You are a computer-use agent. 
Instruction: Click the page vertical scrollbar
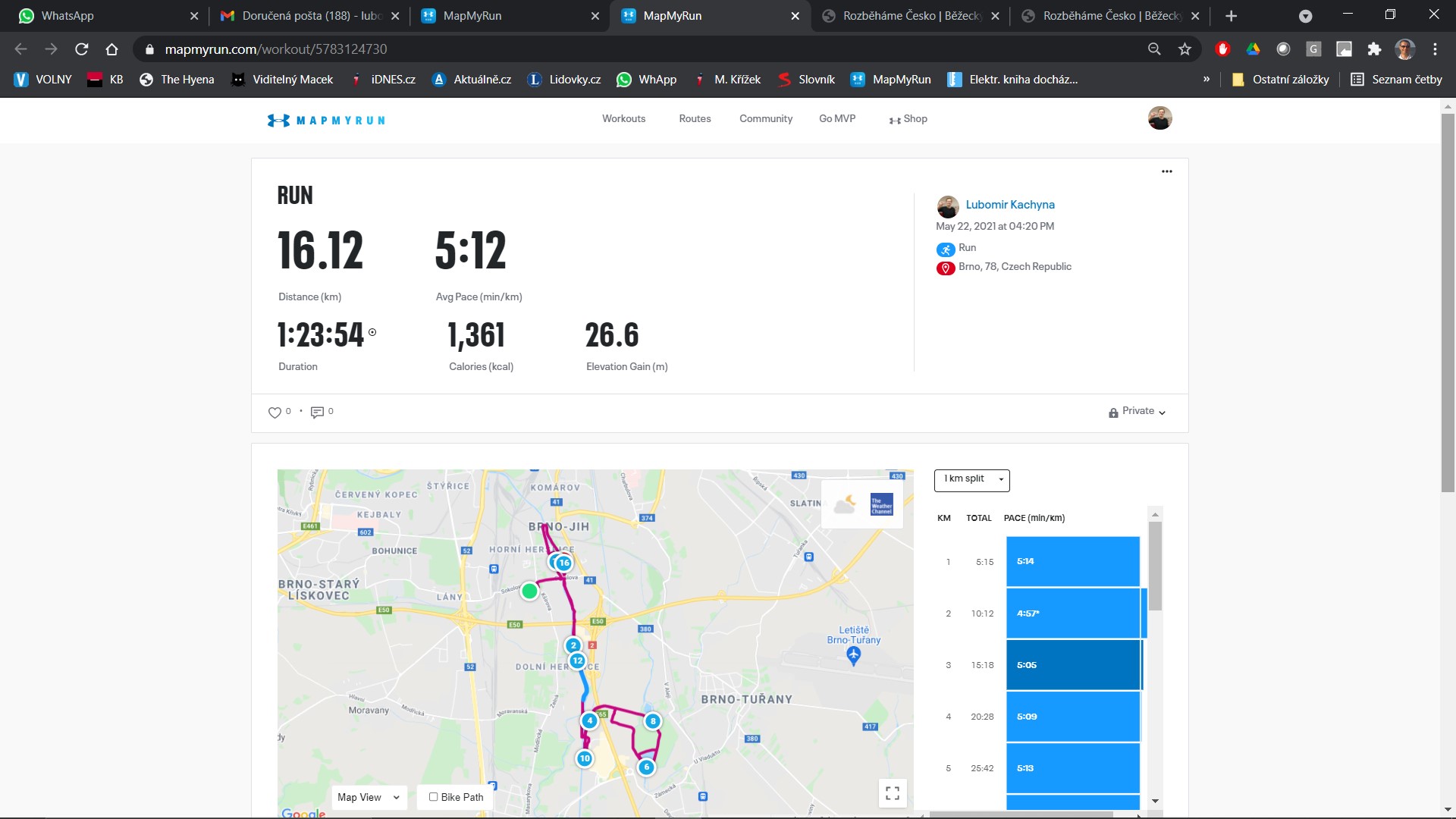pos(1448,303)
